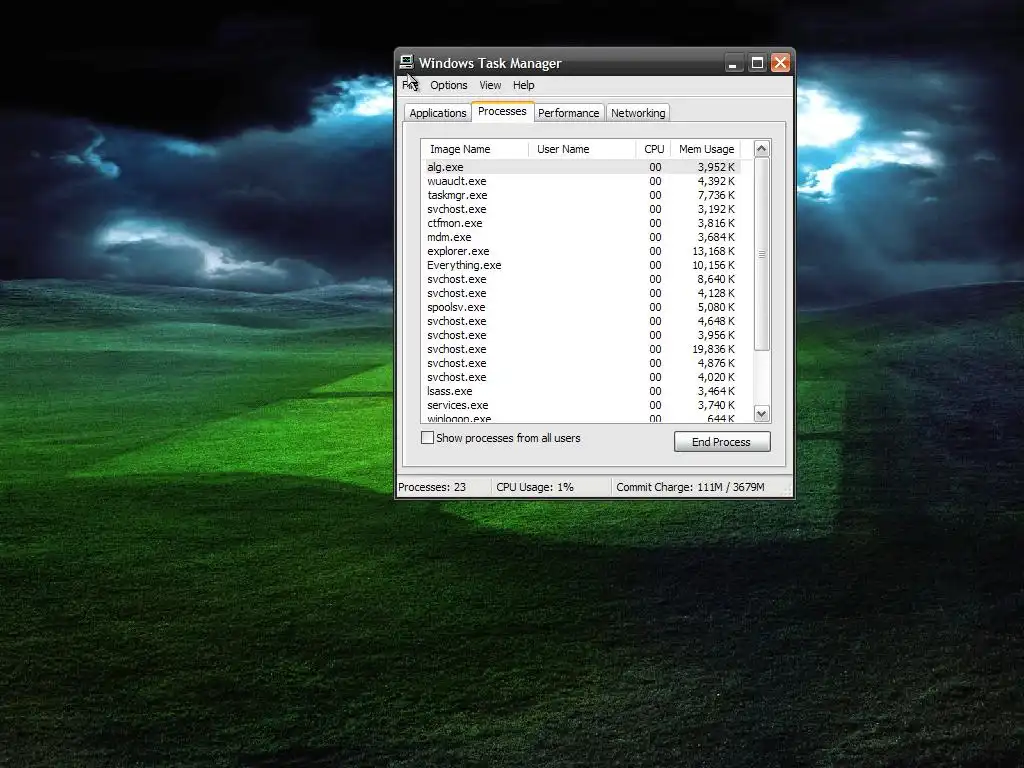Viewport: 1024px width, 768px height.
Task: Click the 10,156 K memory value
Action: tap(713, 265)
